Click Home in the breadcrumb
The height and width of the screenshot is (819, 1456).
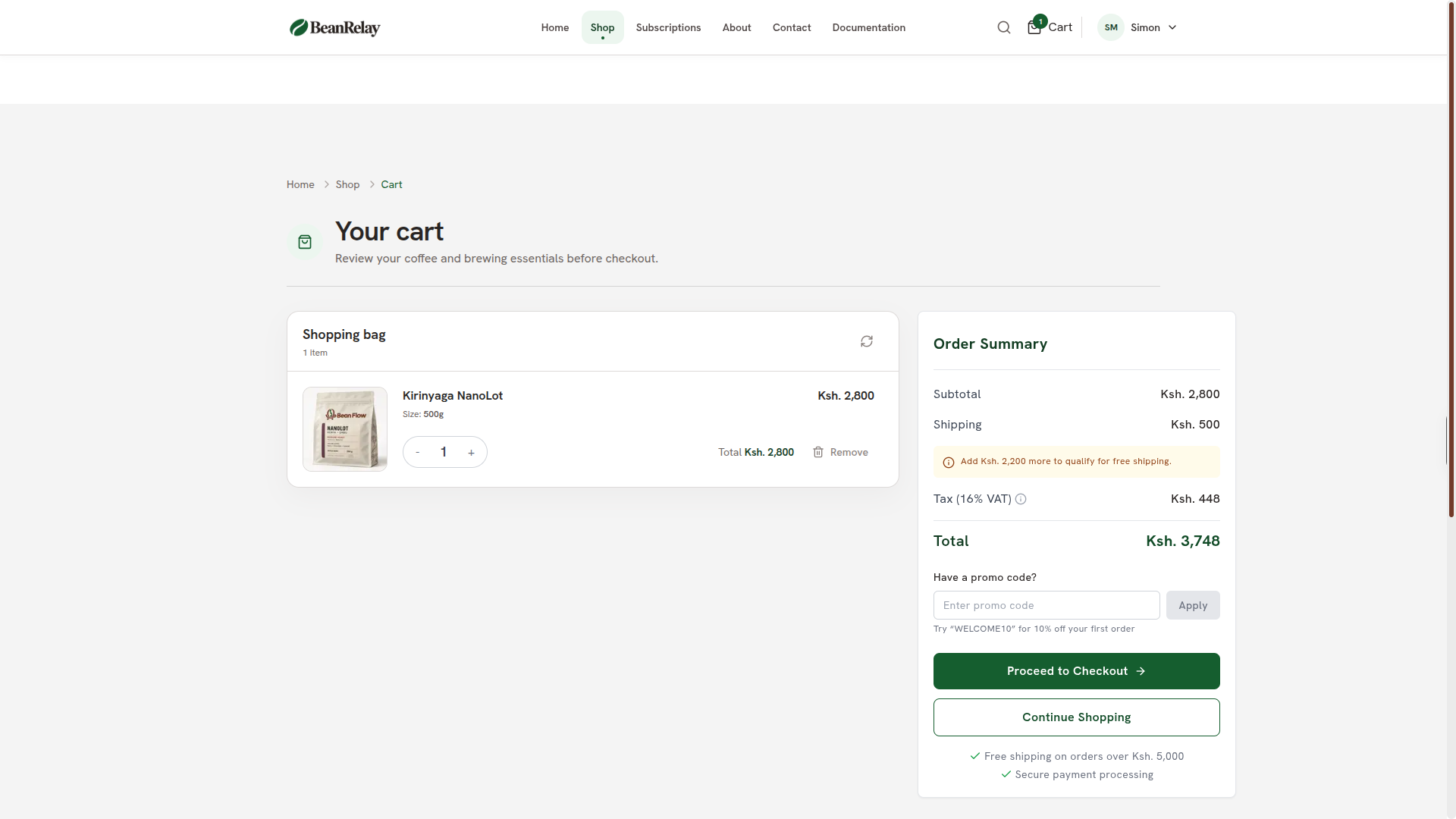point(300,184)
